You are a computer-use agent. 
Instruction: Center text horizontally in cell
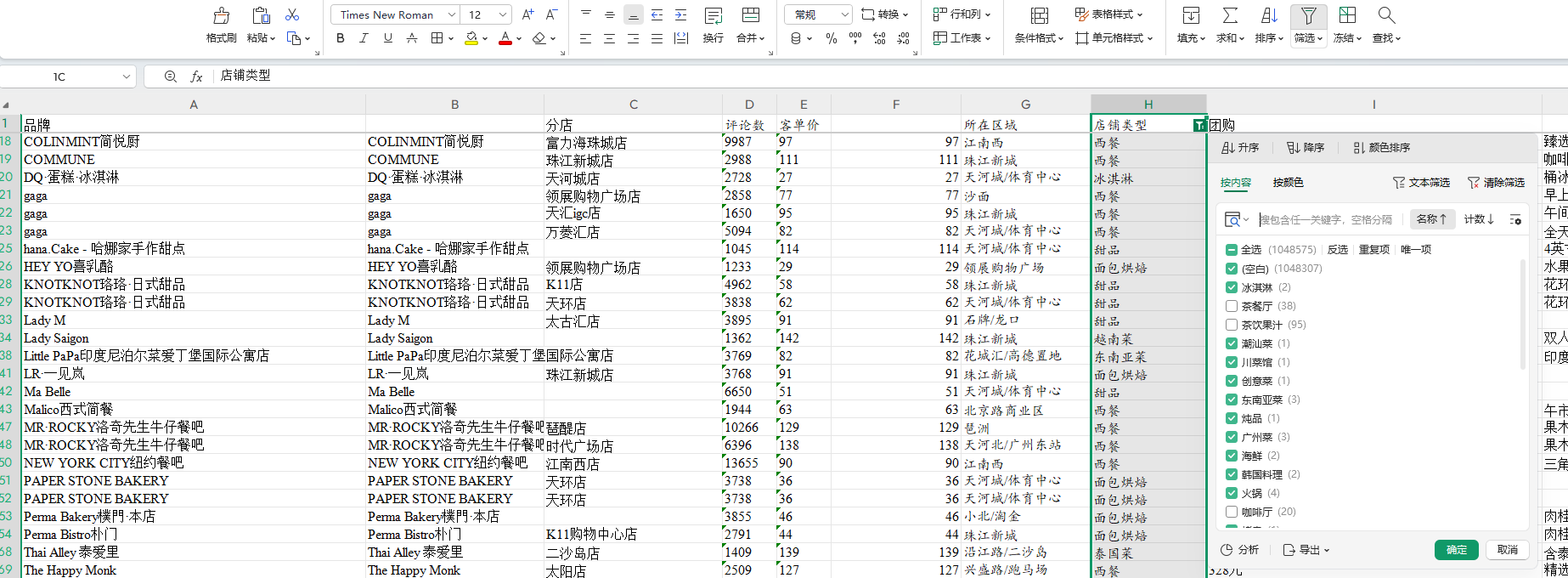(x=609, y=38)
